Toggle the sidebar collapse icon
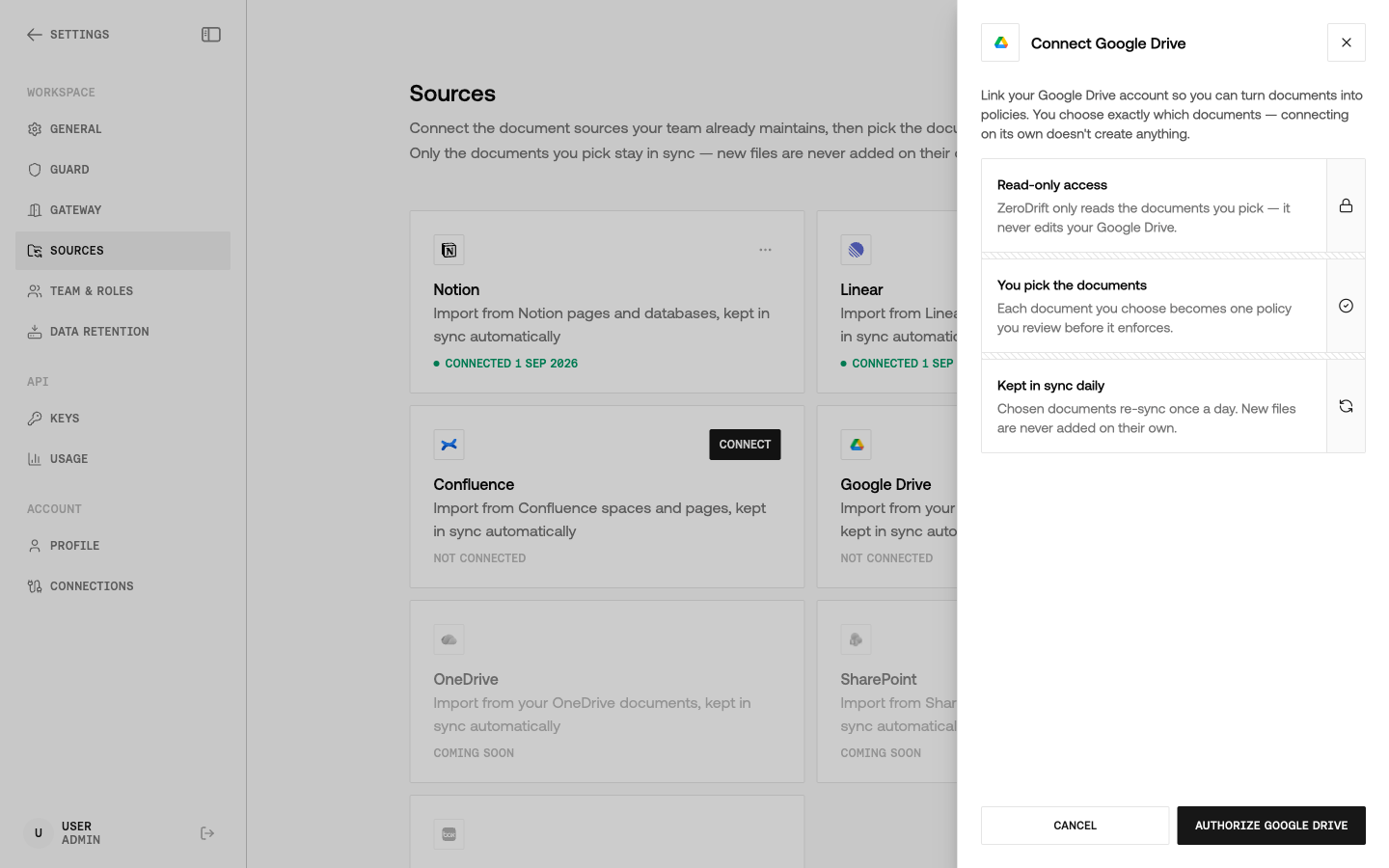1389x868 pixels. click(211, 35)
